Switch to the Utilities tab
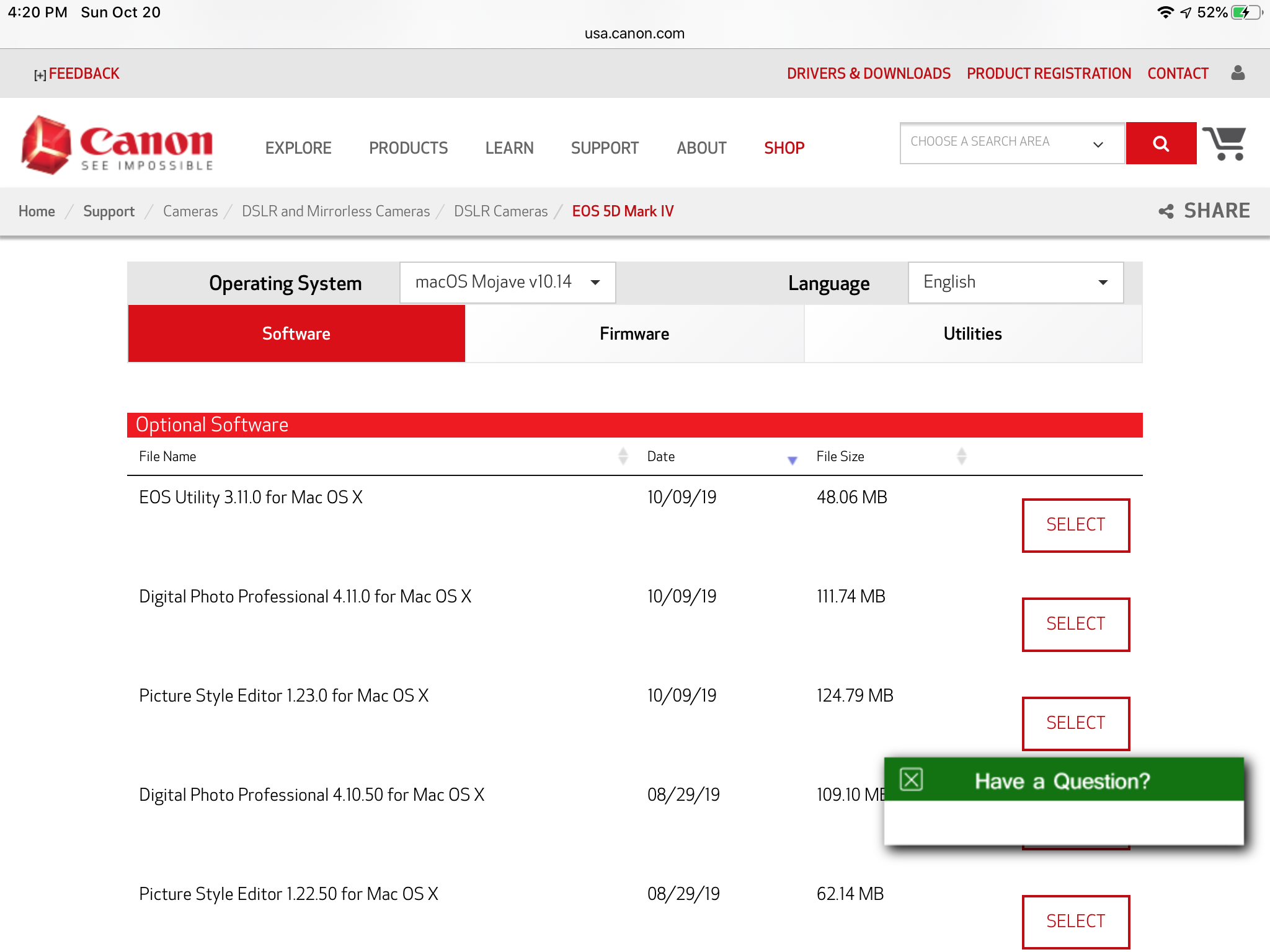The width and height of the screenshot is (1270, 952). point(972,333)
